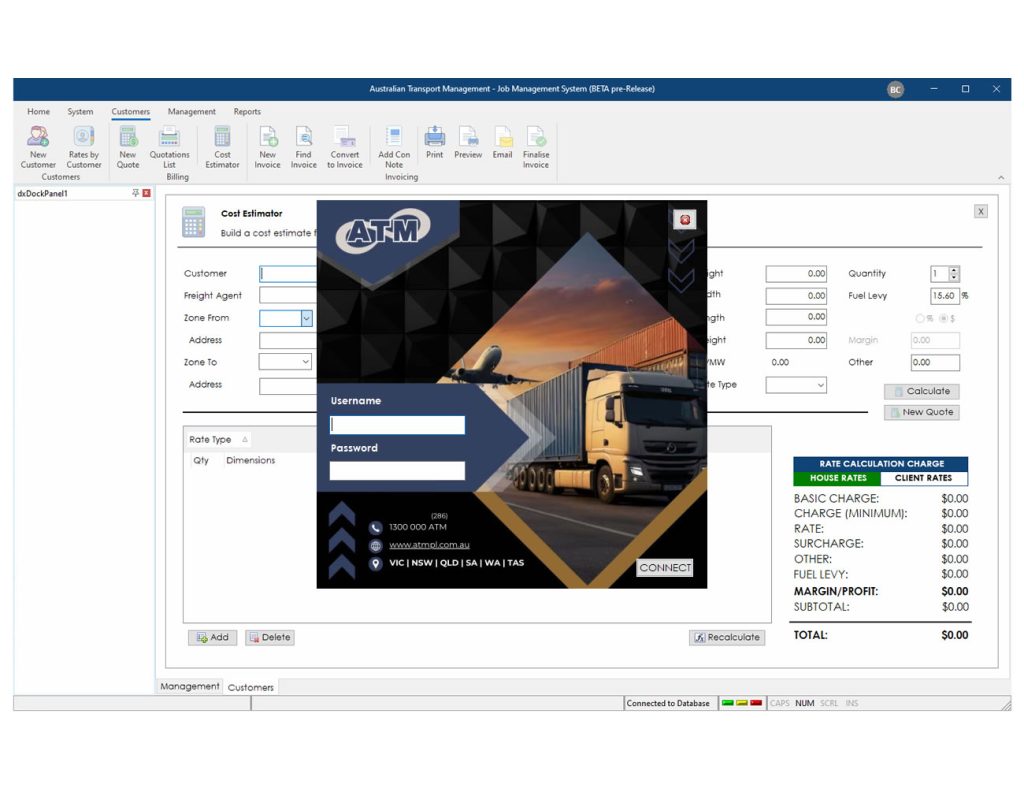1024x788 pixels.
Task: Open the Quotations List
Action: [x=169, y=138]
